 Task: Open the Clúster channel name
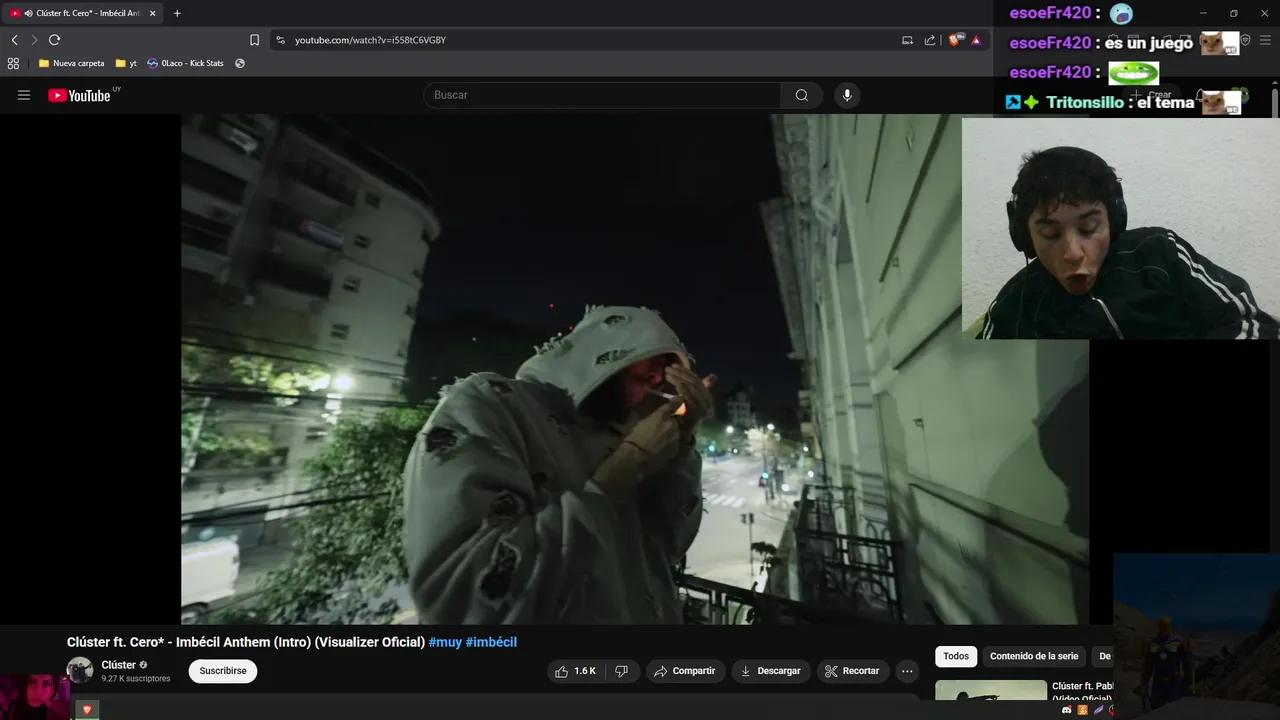pos(118,665)
